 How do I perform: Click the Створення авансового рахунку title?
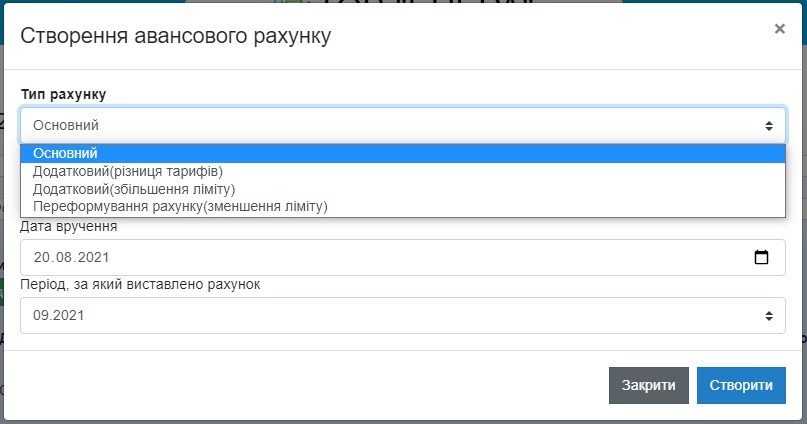point(176,37)
